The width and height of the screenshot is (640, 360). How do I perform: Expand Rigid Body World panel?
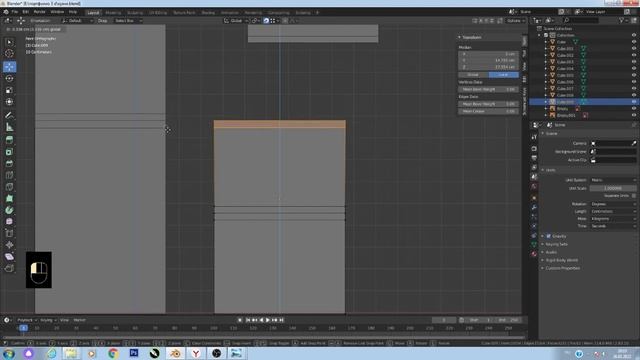(x=561, y=260)
